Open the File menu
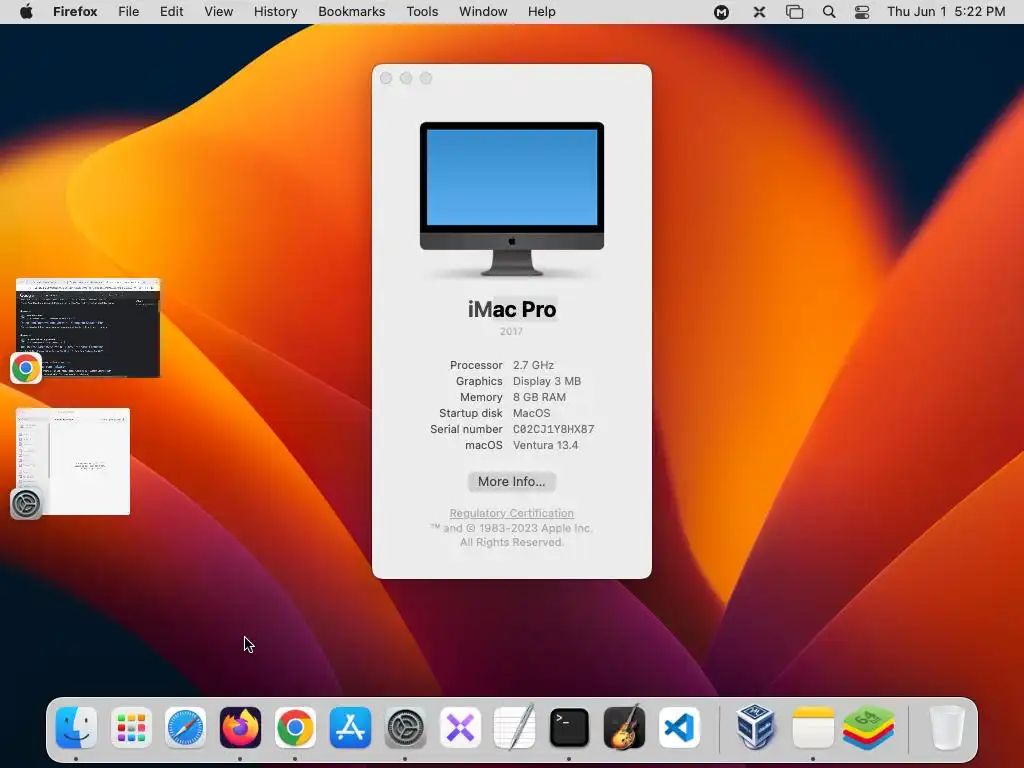This screenshot has height=768, width=1024. click(129, 12)
